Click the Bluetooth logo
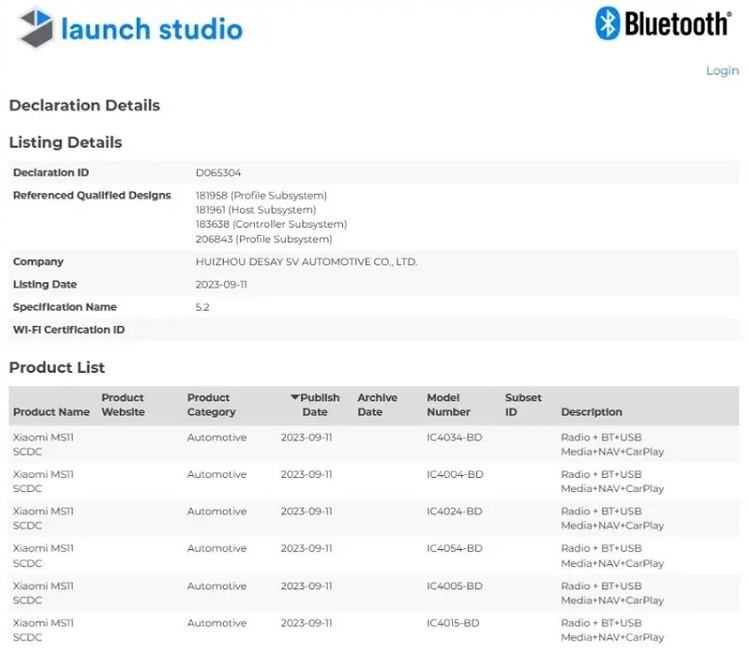Screen dimensions: 750x653 (663, 23)
